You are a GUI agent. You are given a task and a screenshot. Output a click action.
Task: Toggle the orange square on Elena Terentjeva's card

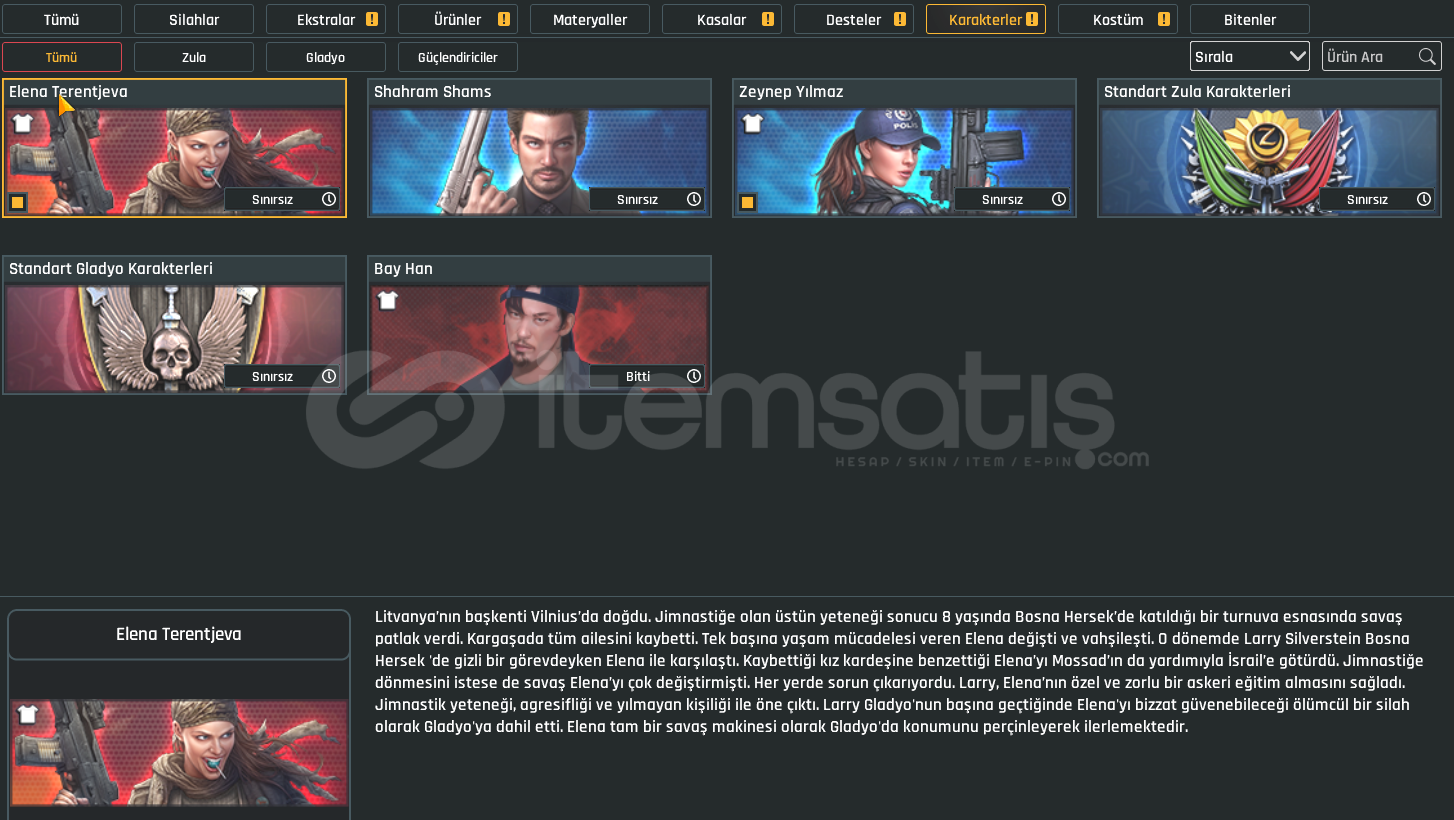point(18,203)
